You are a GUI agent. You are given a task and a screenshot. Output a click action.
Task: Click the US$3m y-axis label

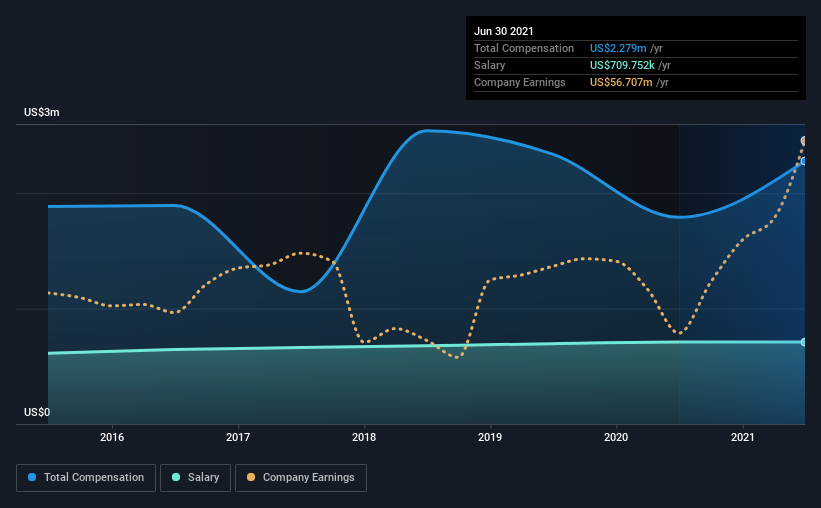(x=42, y=113)
